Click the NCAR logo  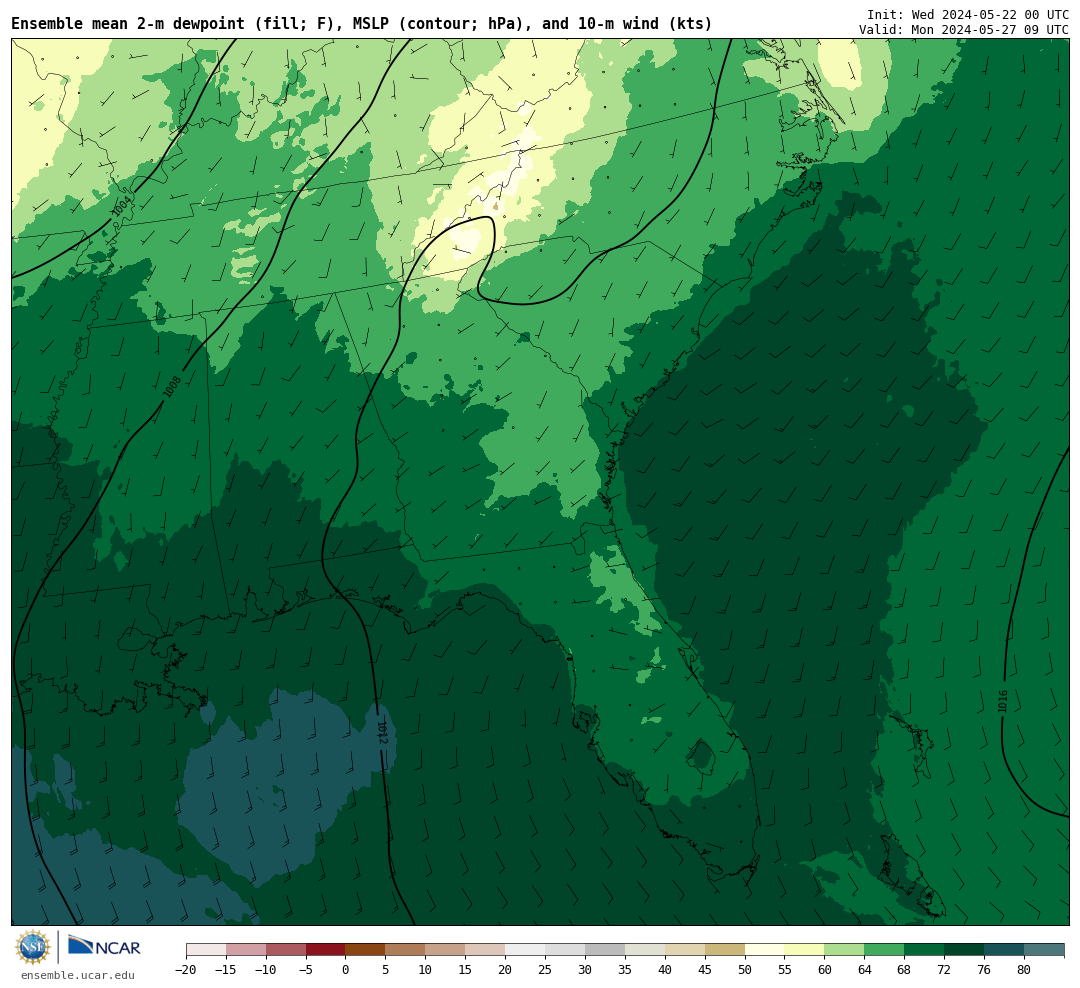(x=104, y=946)
